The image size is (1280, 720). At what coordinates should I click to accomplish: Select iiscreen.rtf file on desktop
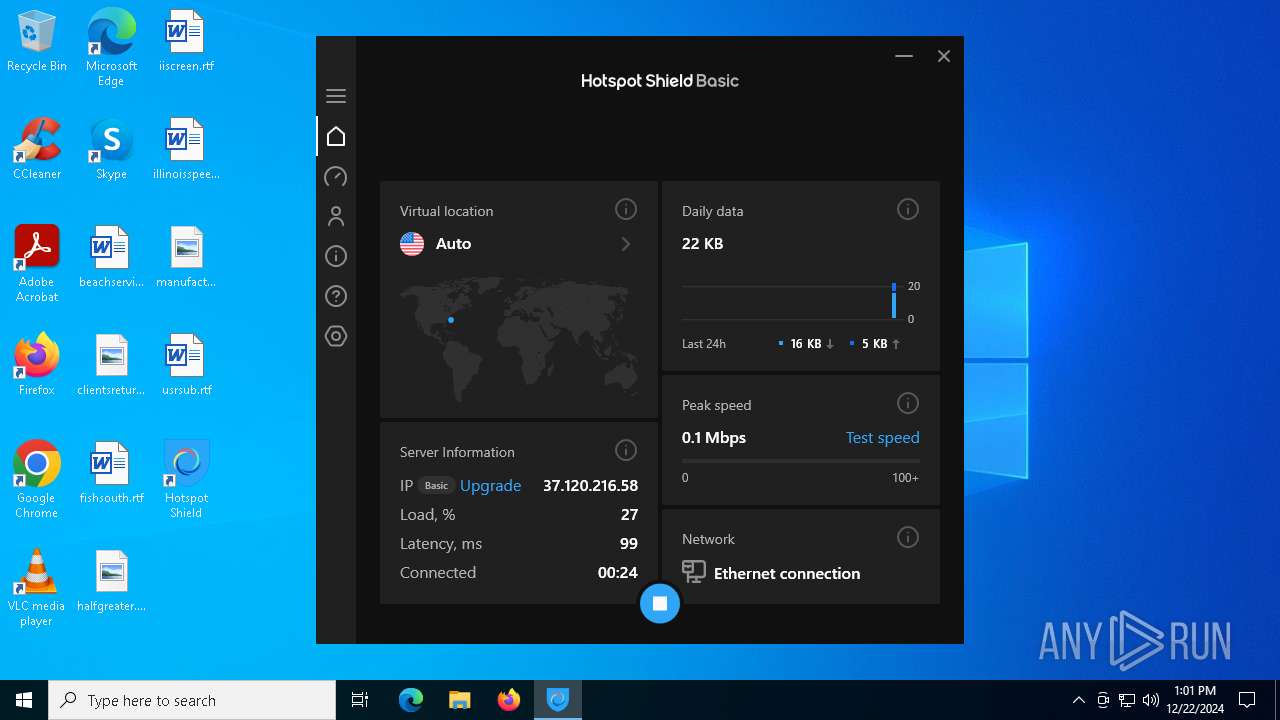[x=186, y=41]
